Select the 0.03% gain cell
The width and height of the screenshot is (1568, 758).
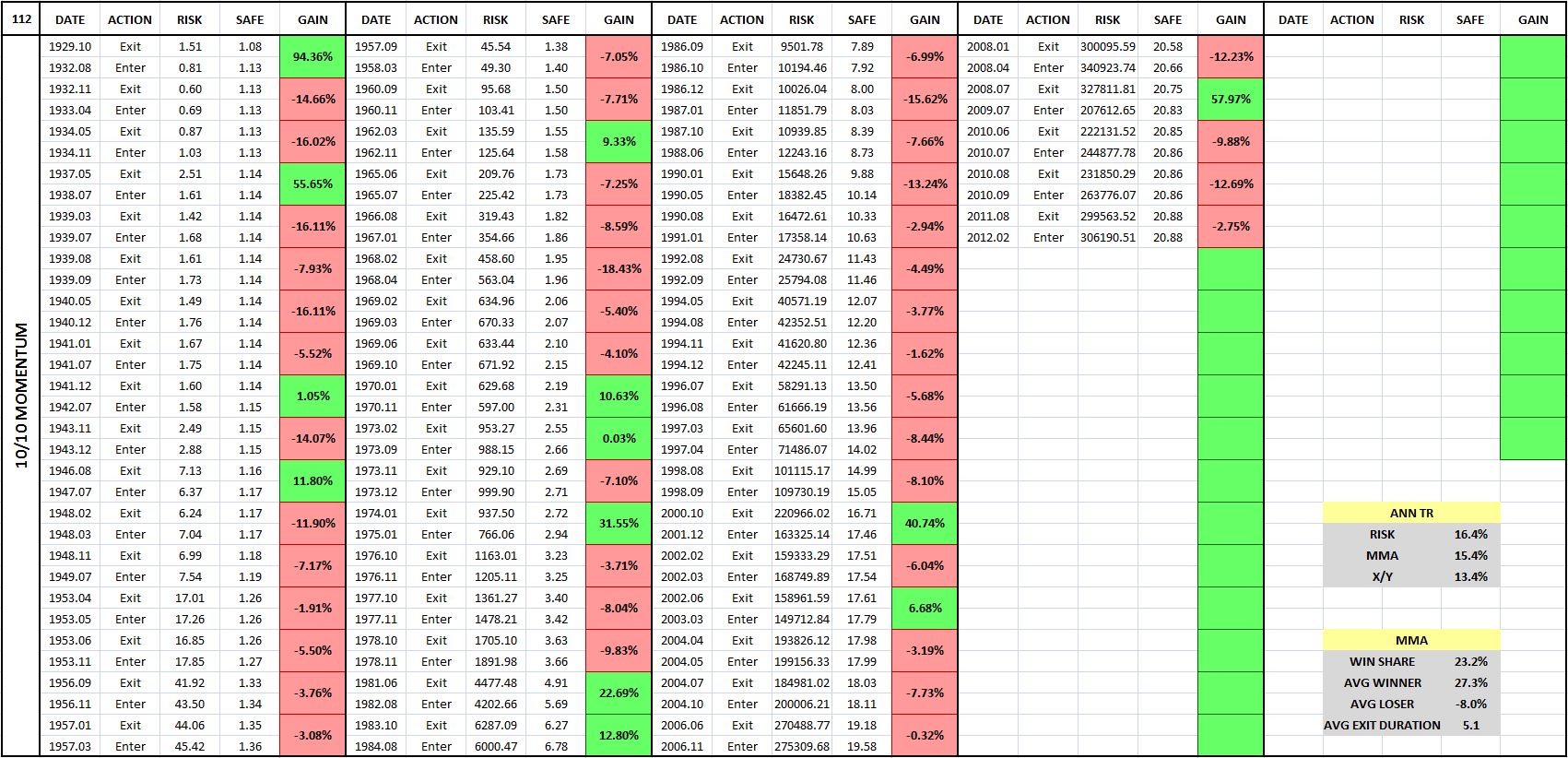[x=619, y=439]
